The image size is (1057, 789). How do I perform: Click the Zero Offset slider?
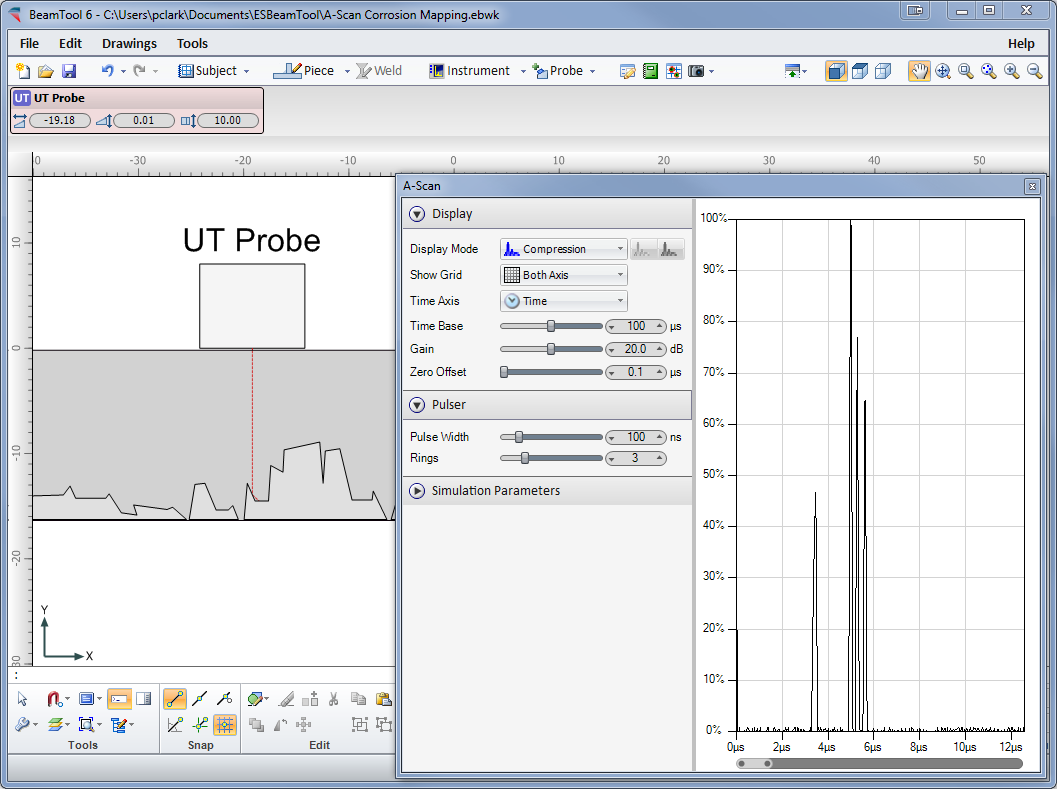tap(551, 372)
